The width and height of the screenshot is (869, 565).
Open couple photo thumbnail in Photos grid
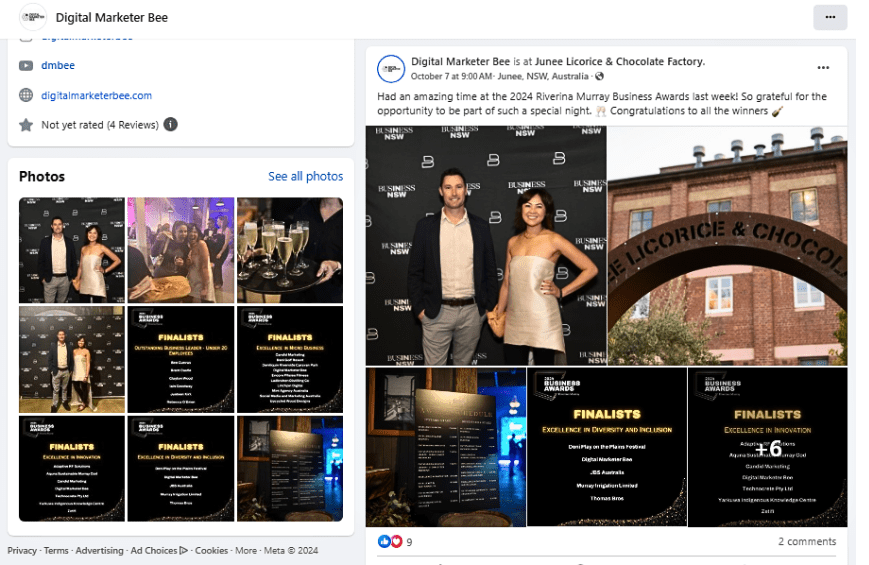click(72, 250)
